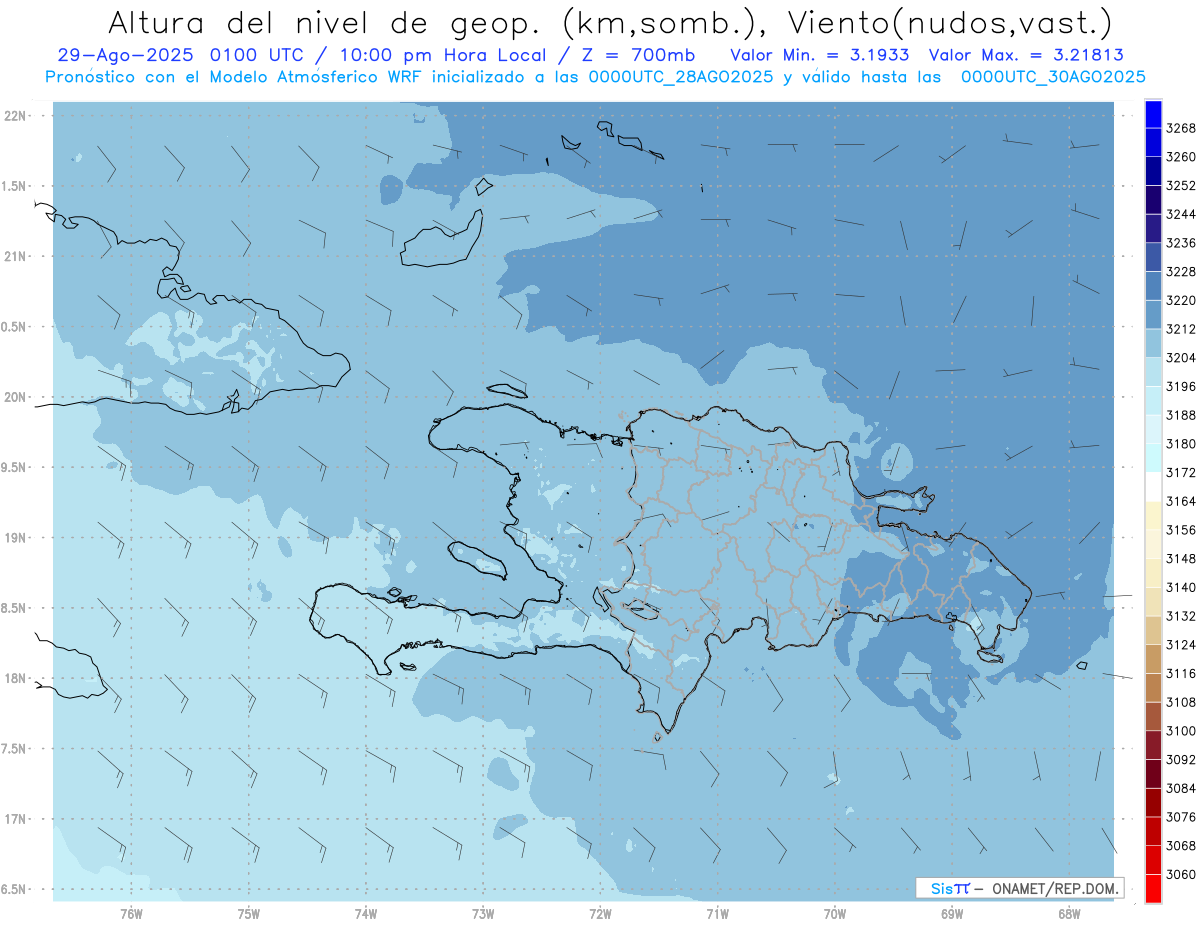Select the 'Valor Max. = 3.21813' text
This screenshot has height=927, width=1200.
click(x=1028, y=55)
